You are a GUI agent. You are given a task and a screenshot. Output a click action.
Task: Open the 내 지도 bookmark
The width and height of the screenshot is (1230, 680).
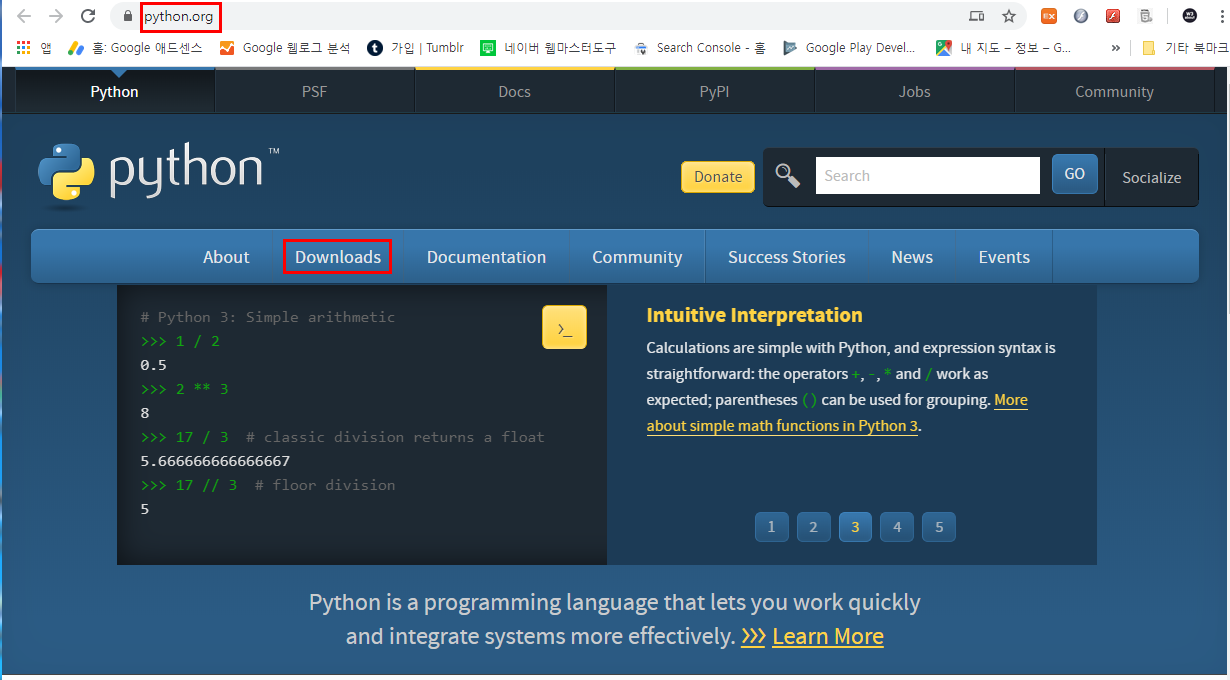[x=1003, y=47]
